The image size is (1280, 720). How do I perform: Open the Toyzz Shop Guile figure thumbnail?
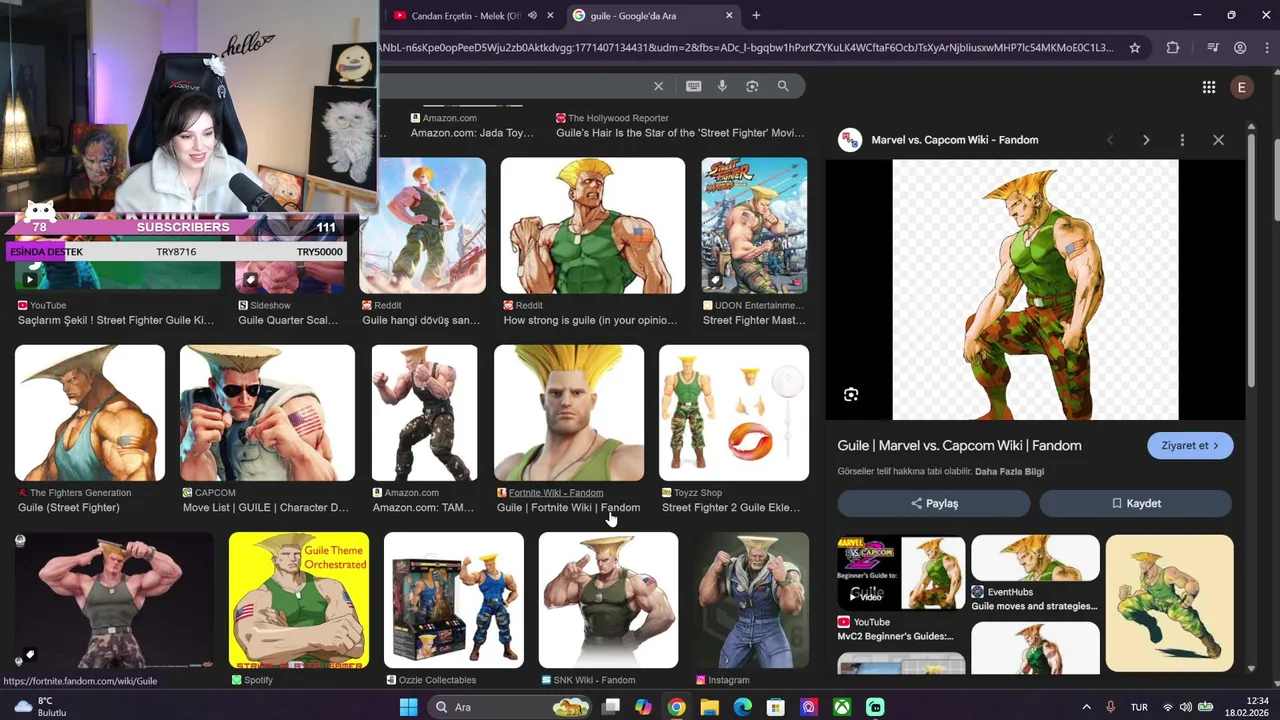click(734, 413)
